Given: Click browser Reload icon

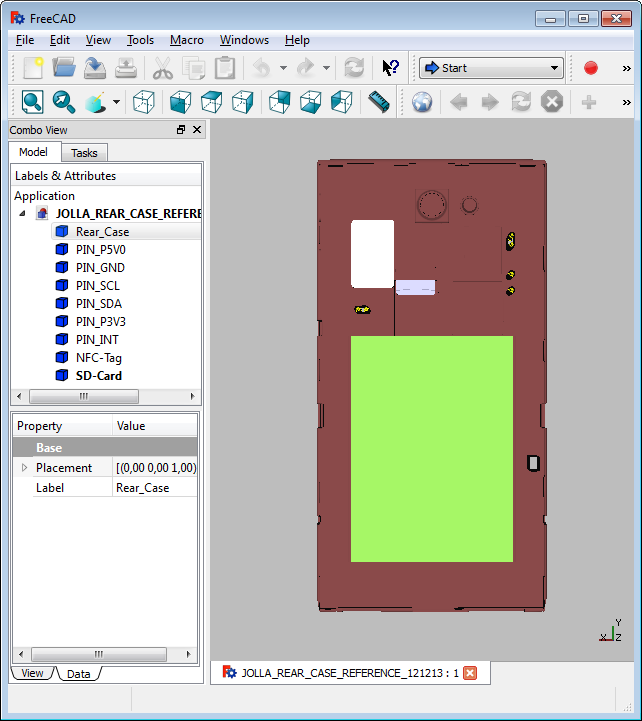Looking at the screenshot, I should click(x=521, y=102).
